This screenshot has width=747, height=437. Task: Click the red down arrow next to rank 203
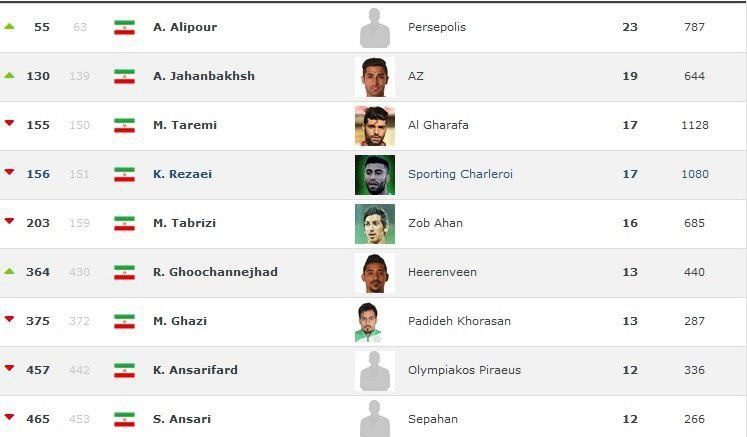click(9, 221)
